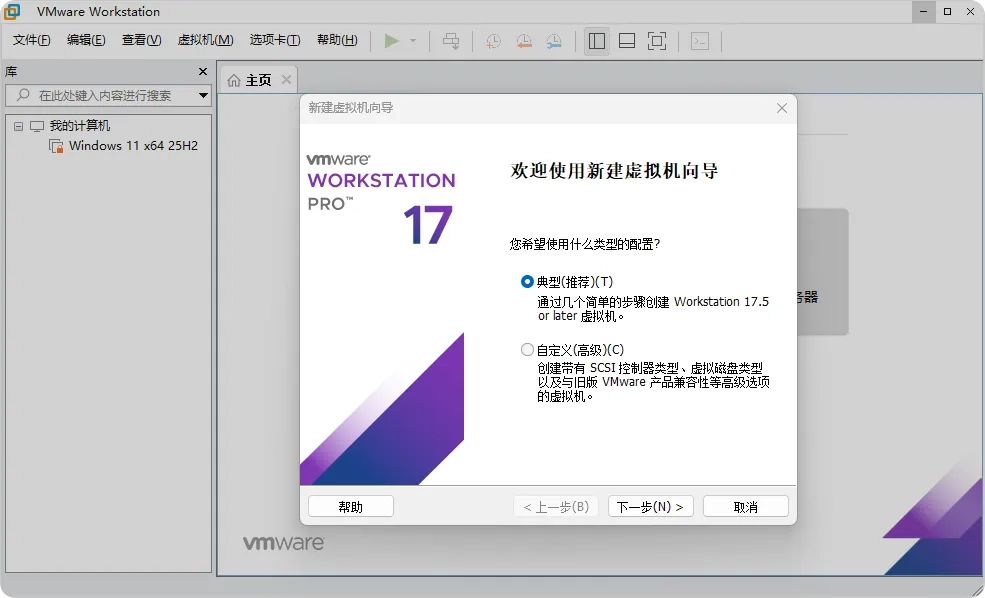The width and height of the screenshot is (985, 598).
Task: Close the 新建虚拟机向导 dialog
Action: (x=781, y=108)
